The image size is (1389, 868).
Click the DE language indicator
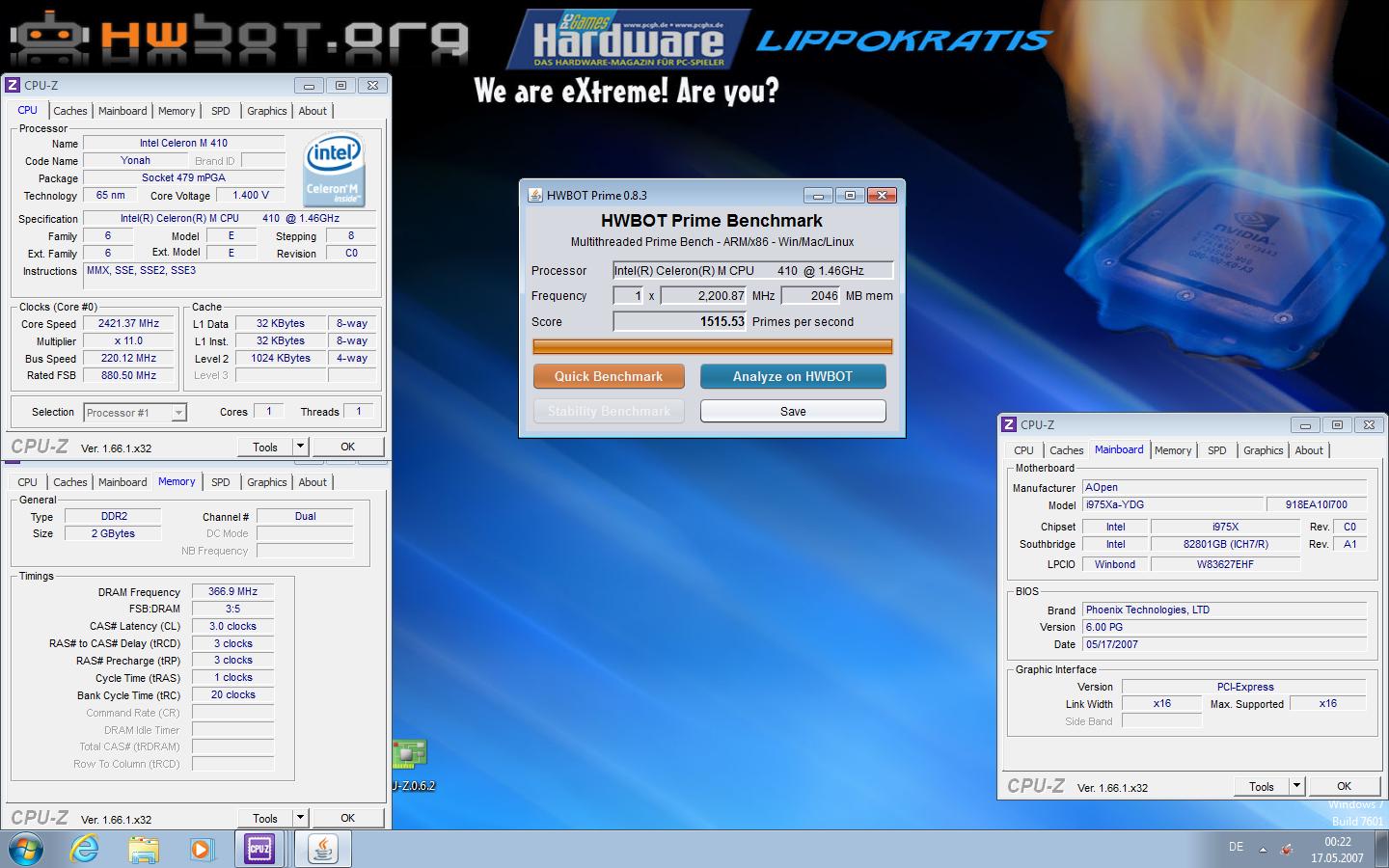1236,847
